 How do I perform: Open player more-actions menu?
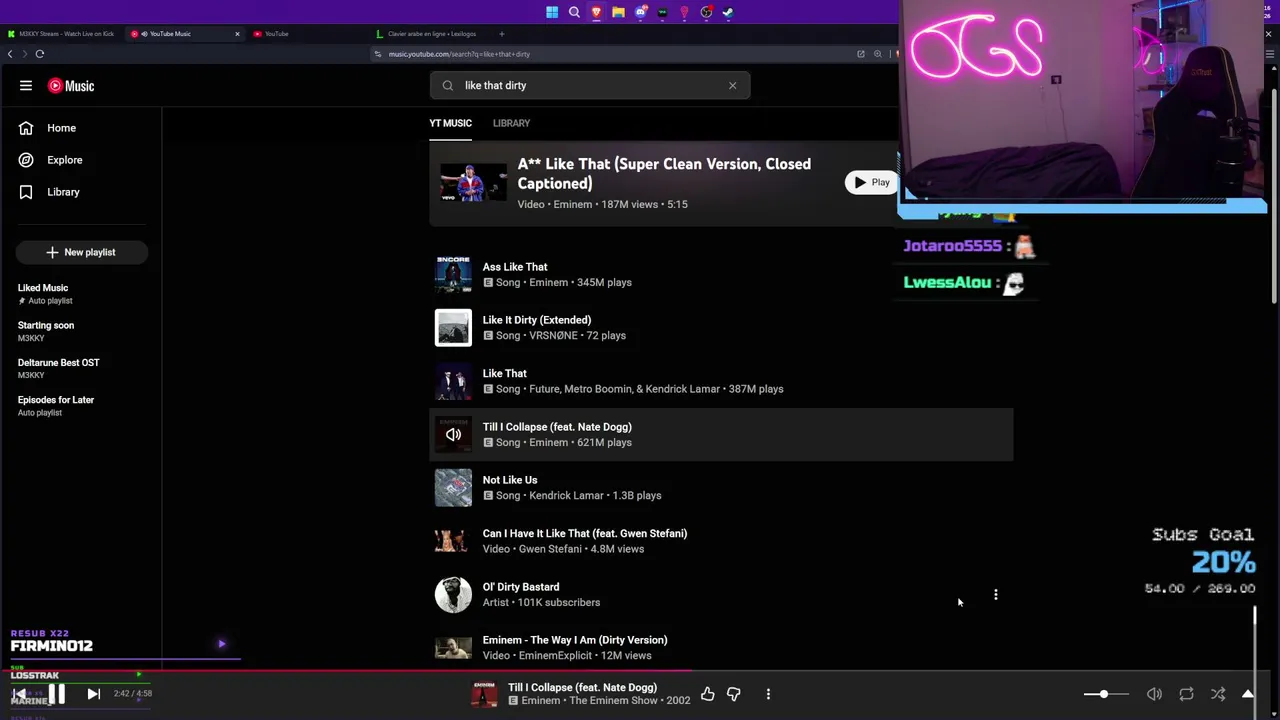pyautogui.click(x=768, y=694)
